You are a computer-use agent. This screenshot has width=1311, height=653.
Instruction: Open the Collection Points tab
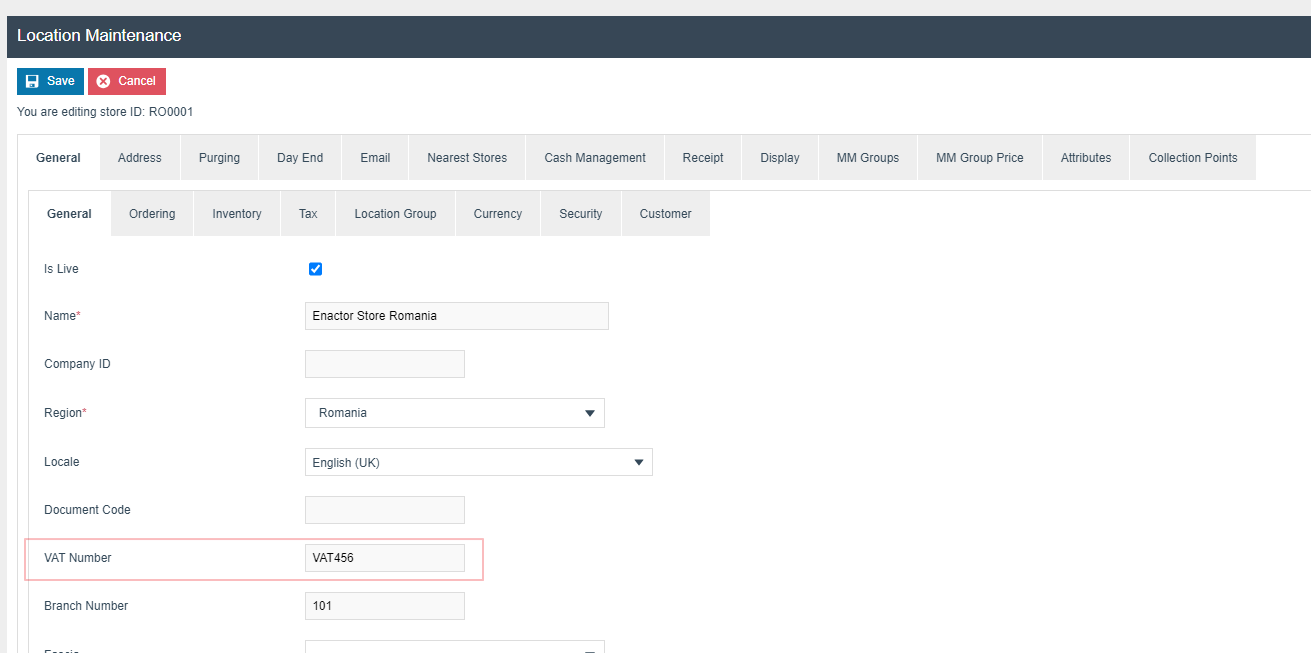pos(1192,158)
